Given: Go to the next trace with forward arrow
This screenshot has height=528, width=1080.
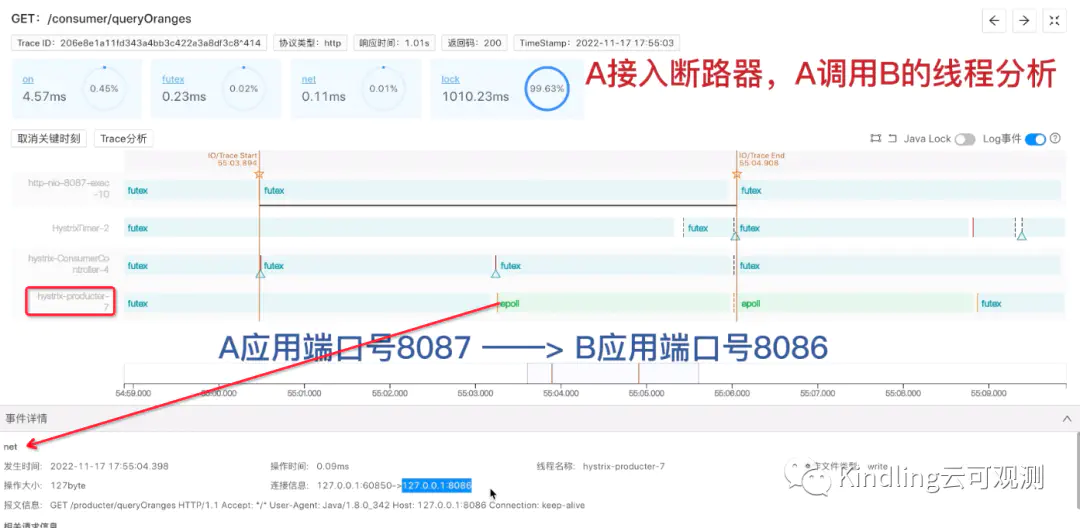Looking at the screenshot, I should click(x=1023, y=20).
